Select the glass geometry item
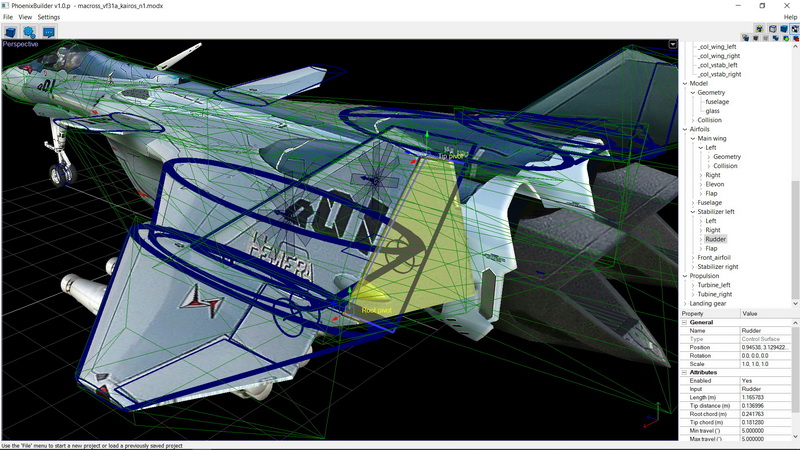Screen dimensions: 800x450 (712, 111)
